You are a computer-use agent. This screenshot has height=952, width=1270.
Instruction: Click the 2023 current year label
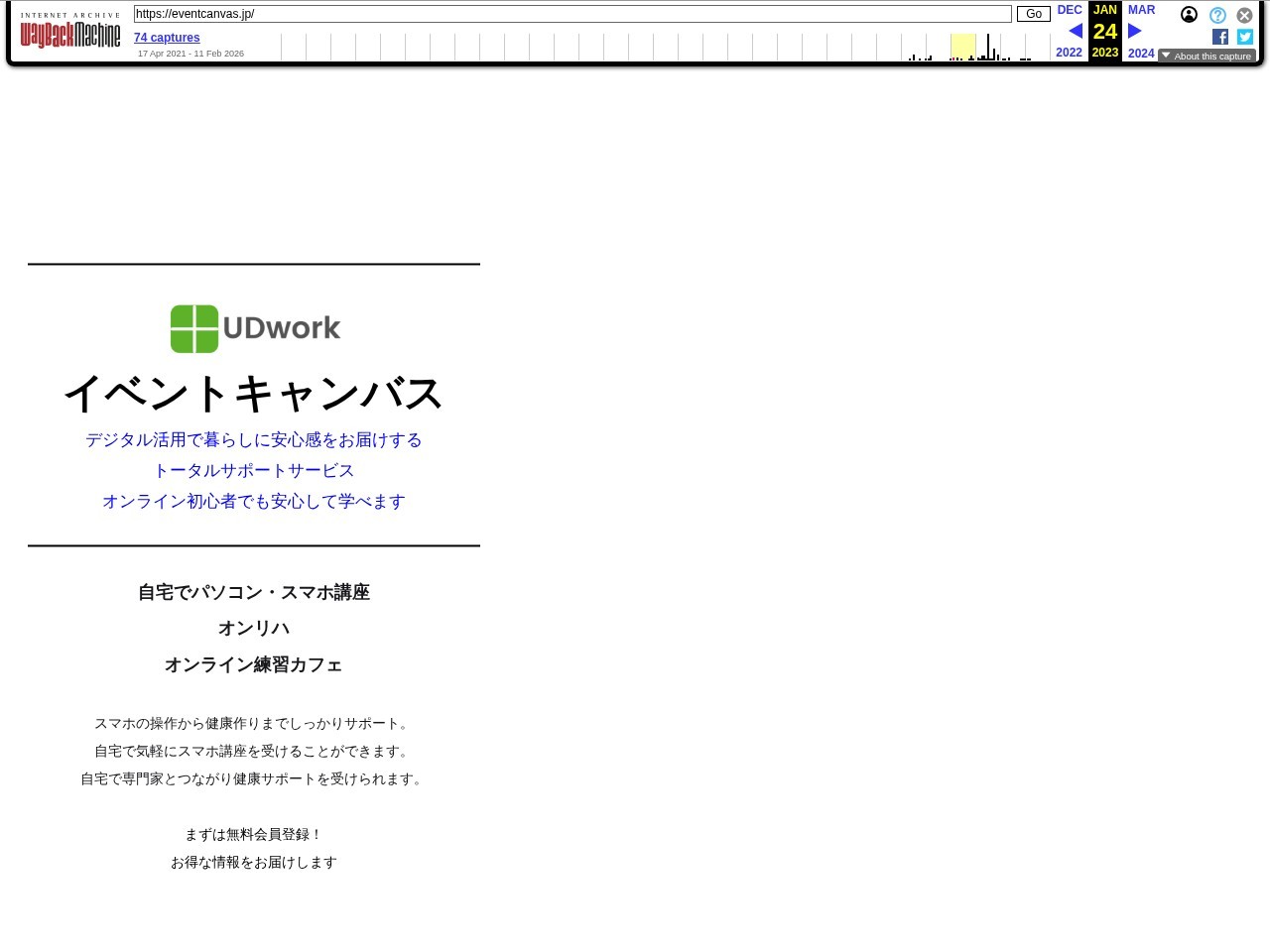point(1105,53)
